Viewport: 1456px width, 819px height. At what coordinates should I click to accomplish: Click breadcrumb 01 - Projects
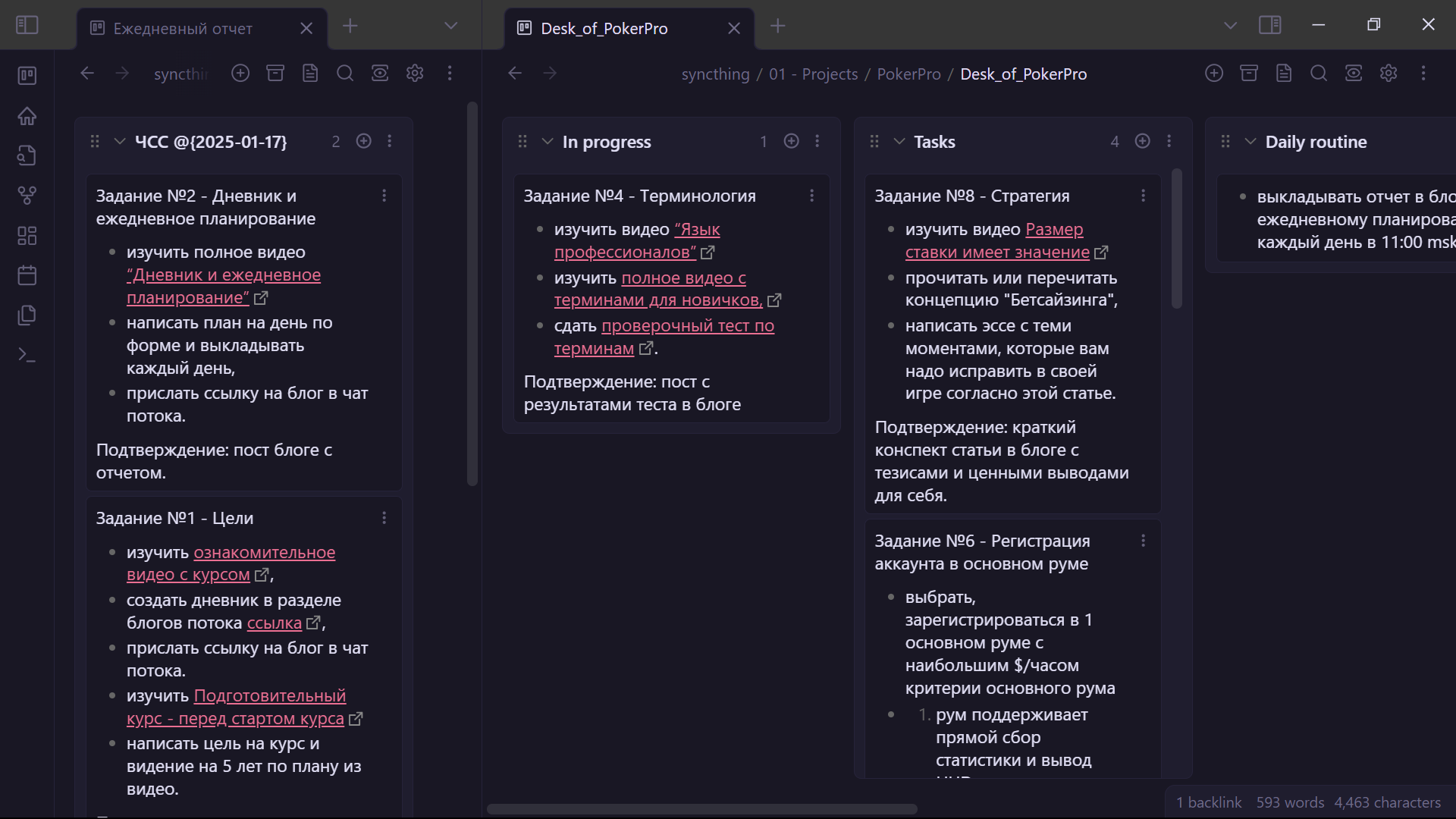click(813, 74)
